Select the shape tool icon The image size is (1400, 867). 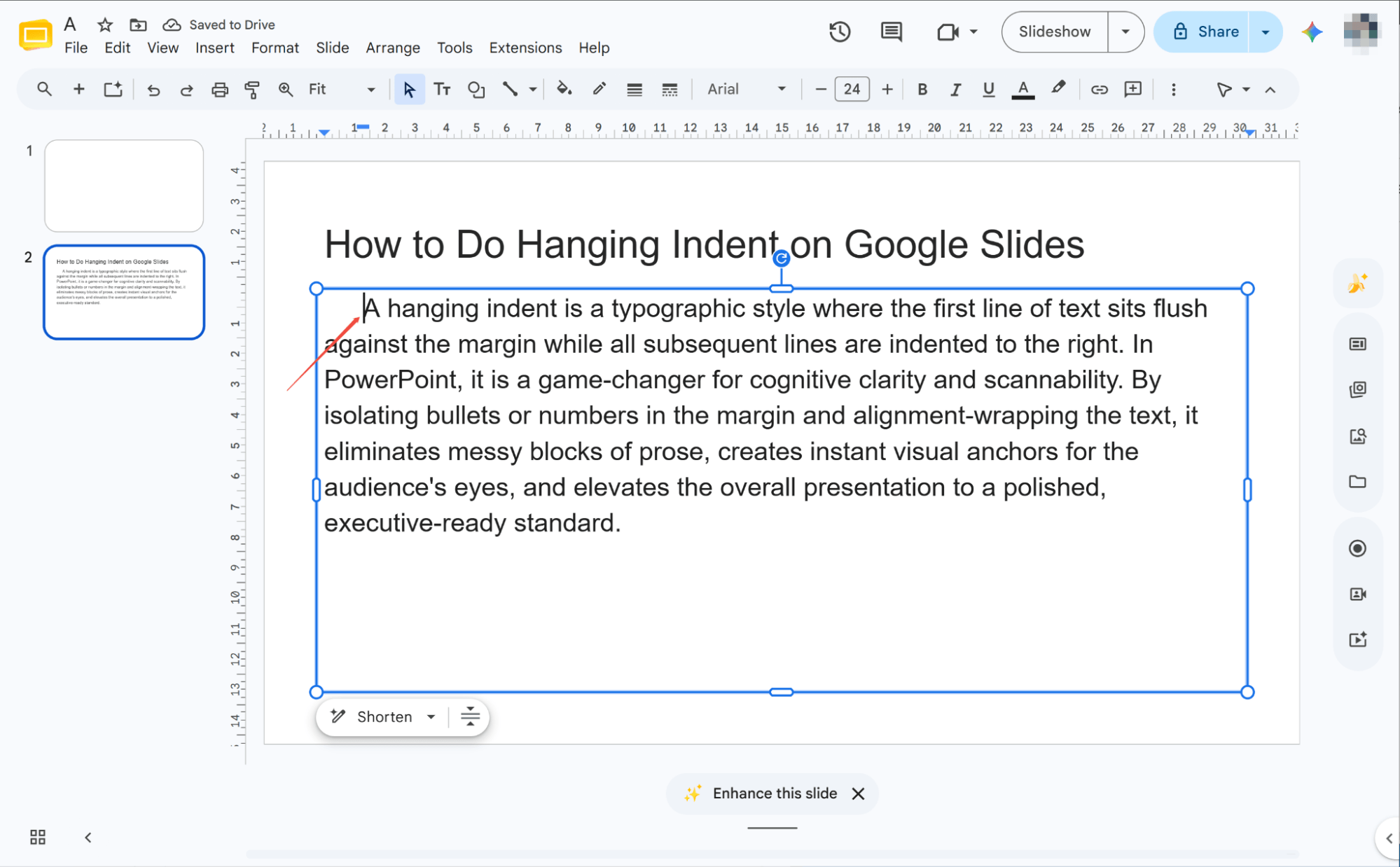[476, 90]
